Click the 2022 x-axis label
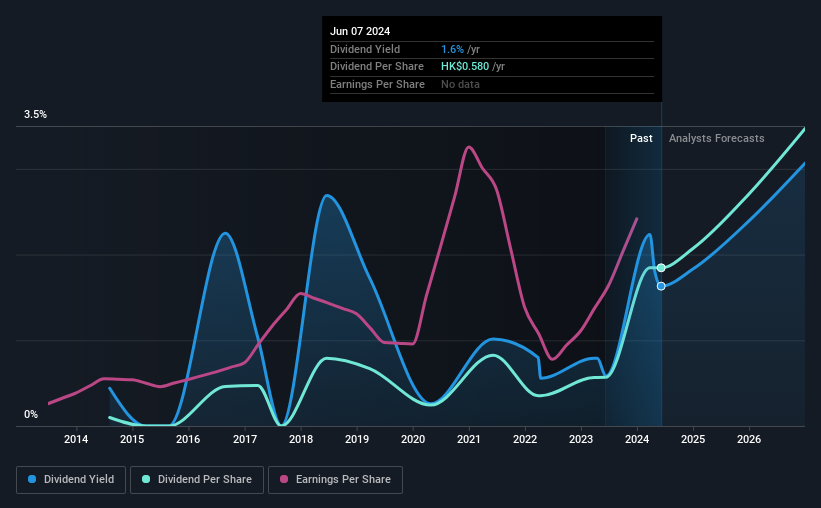Viewport: 821px width, 508px height. click(x=525, y=439)
